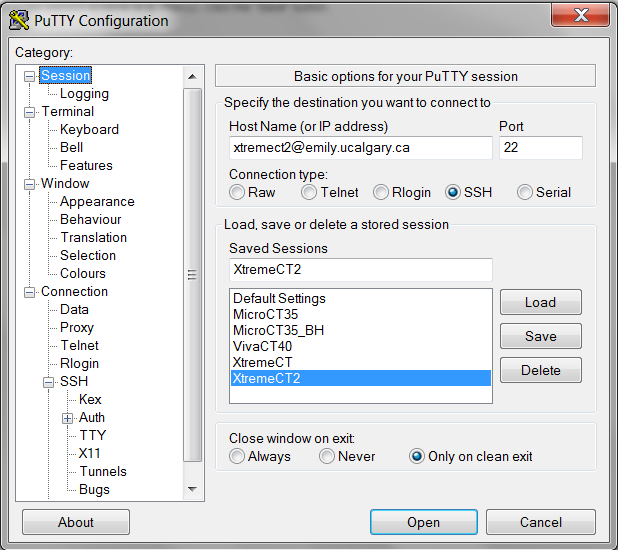
Task: Open the Kex settings category
Action: point(90,399)
